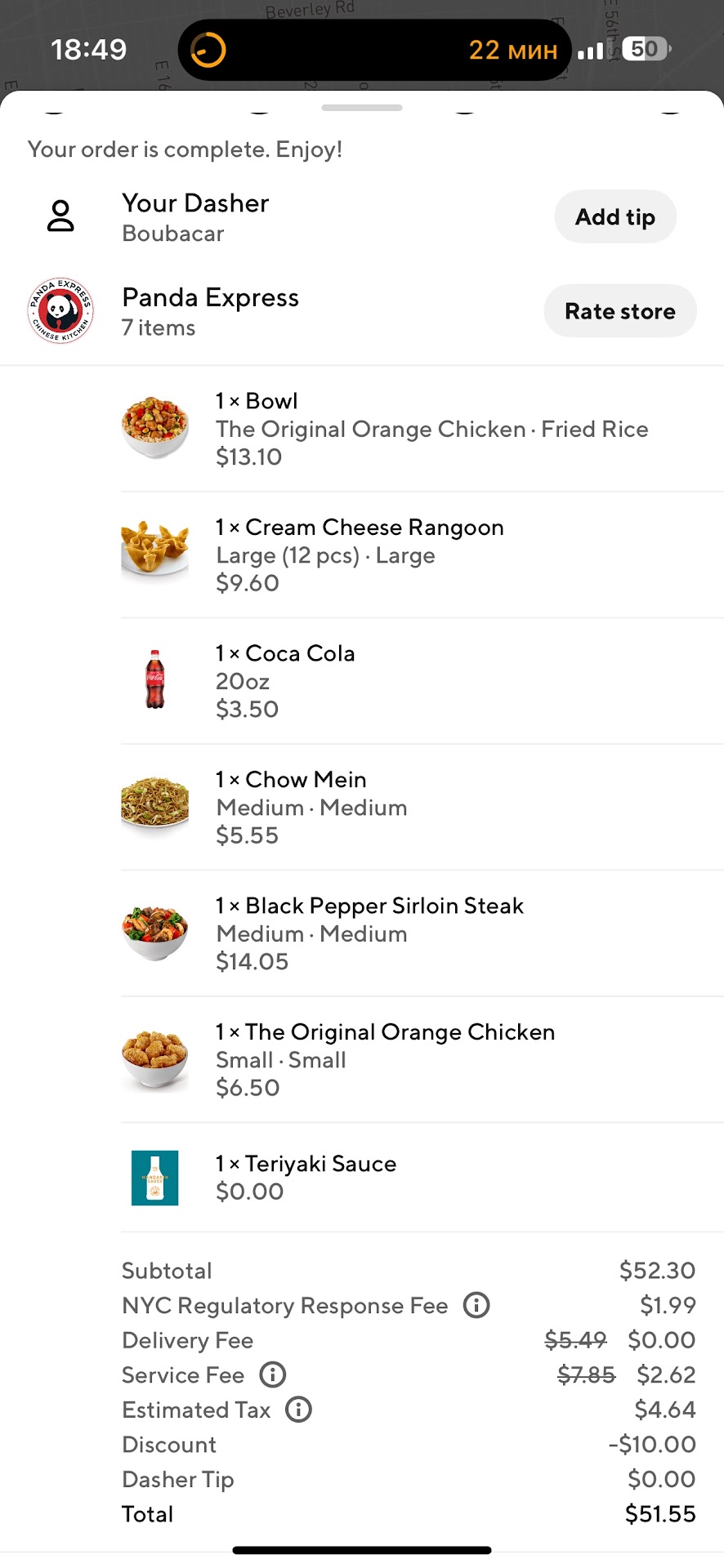Tap the cellular signal strength icon
The height and width of the screenshot is (1568, 724).
tap(590, 51)
